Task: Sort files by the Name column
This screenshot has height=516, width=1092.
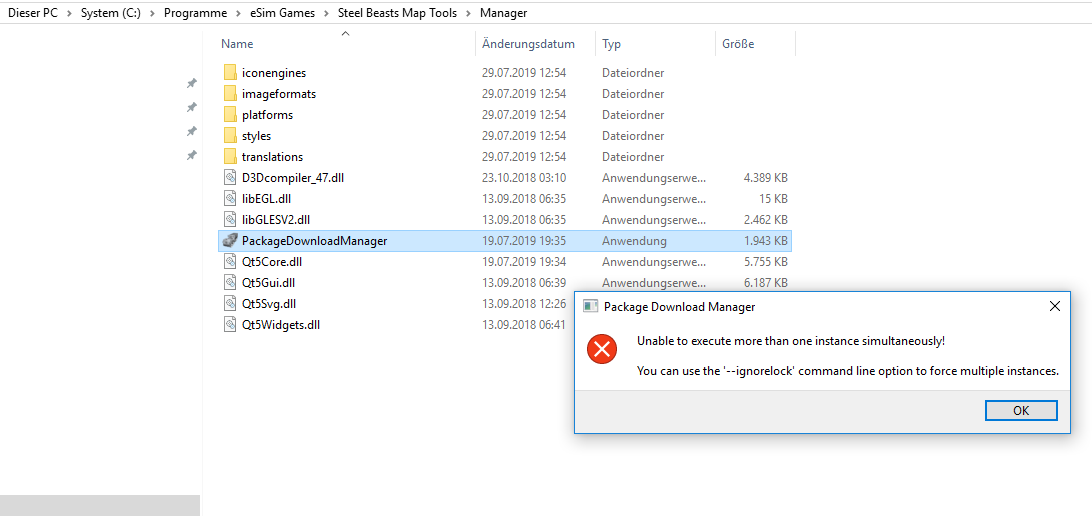Action: click(x=238, y=44)
